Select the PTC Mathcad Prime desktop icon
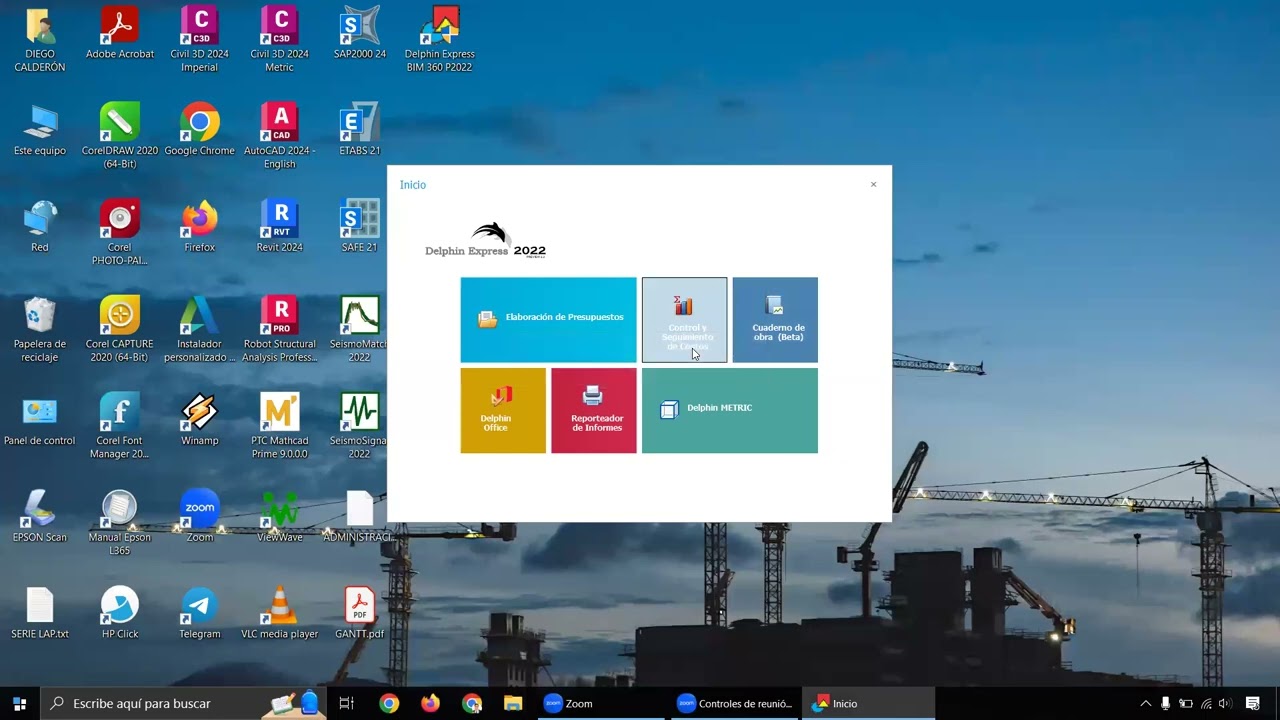The image size is (1280, 720). (x=280, y=426)
